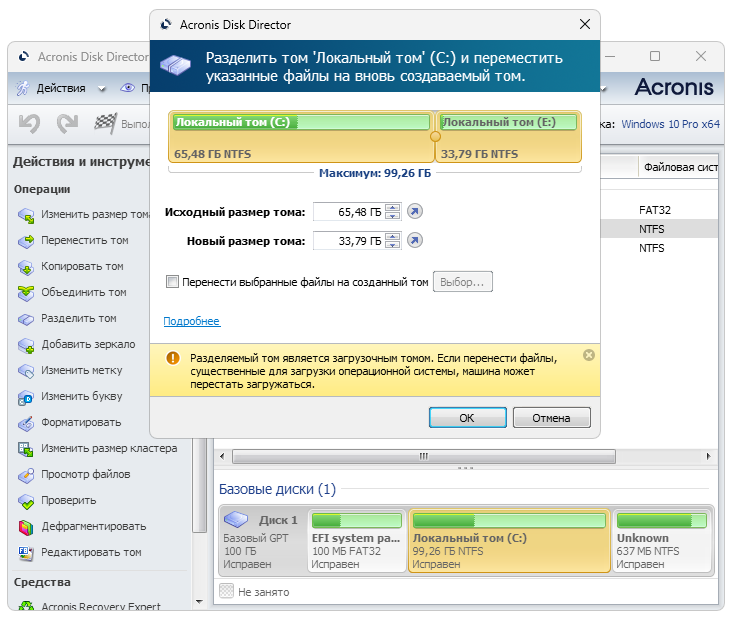Maximize new volume size arrow button
The image size is (729, 617).
click(415, 240)
